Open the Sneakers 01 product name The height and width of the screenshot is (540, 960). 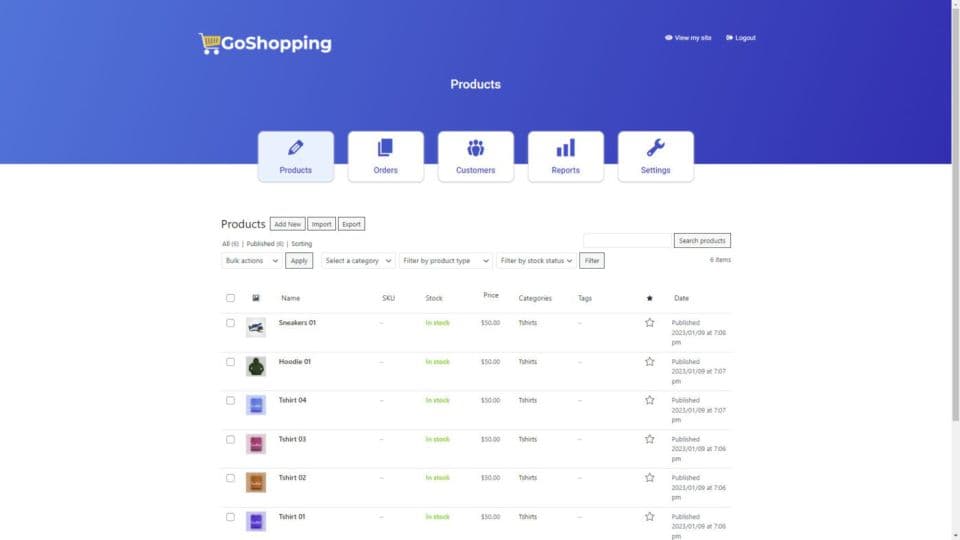297,323
